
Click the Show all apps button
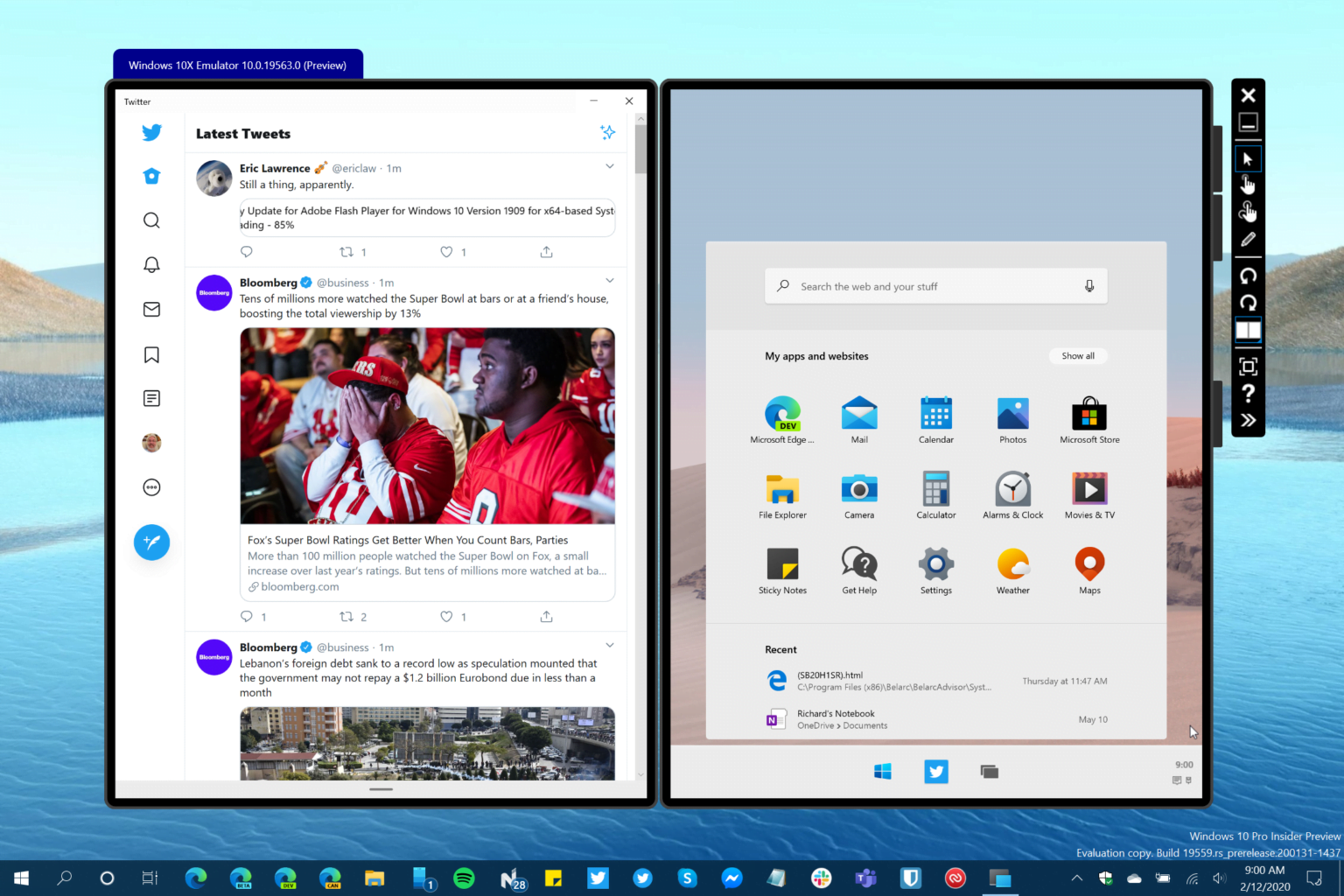pos(1078,355)
